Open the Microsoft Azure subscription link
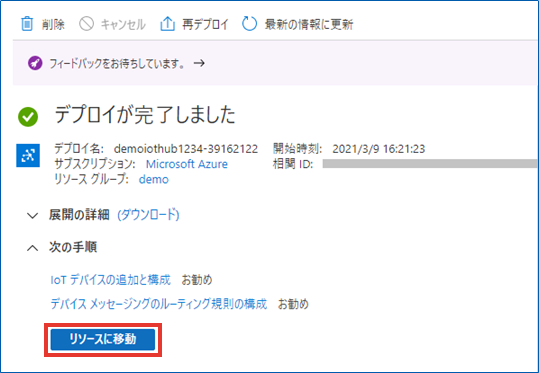The height and width of the screenshot is (373, 539). [187, 164]
